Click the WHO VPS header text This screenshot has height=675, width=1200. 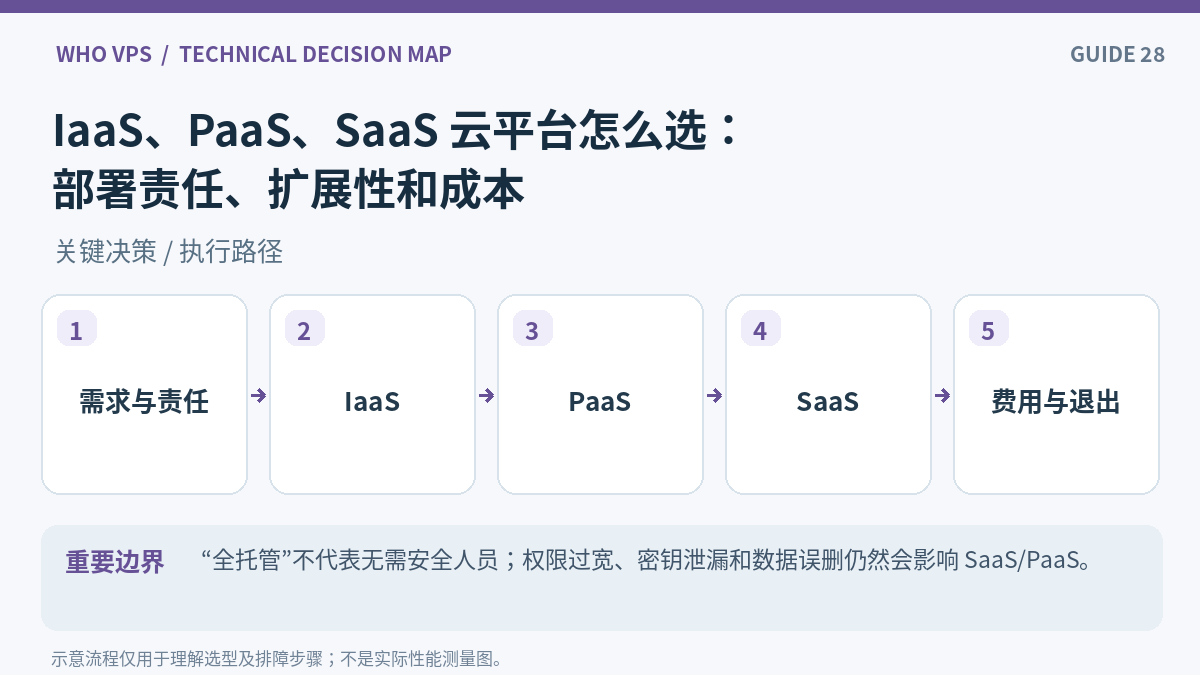(x=104, y=54)
